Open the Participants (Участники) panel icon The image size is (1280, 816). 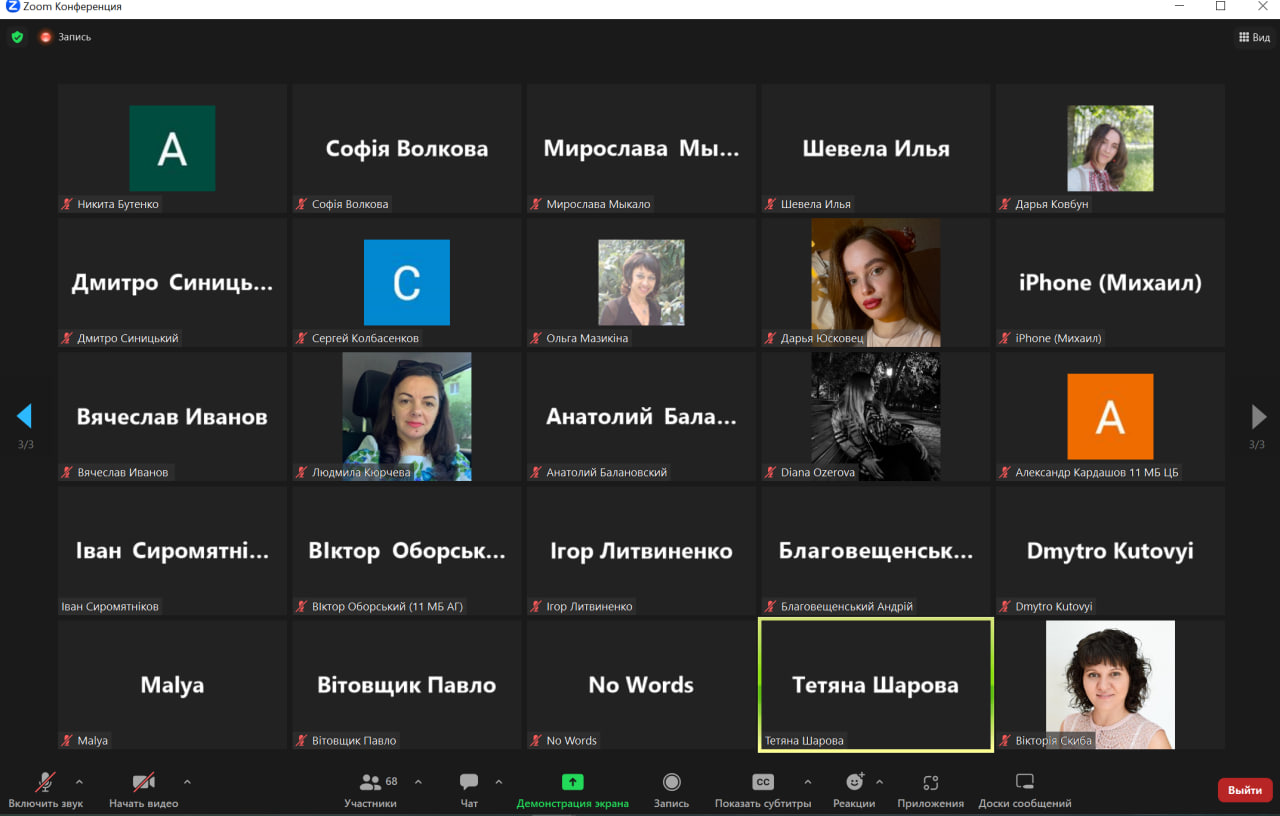coord(371,782)
